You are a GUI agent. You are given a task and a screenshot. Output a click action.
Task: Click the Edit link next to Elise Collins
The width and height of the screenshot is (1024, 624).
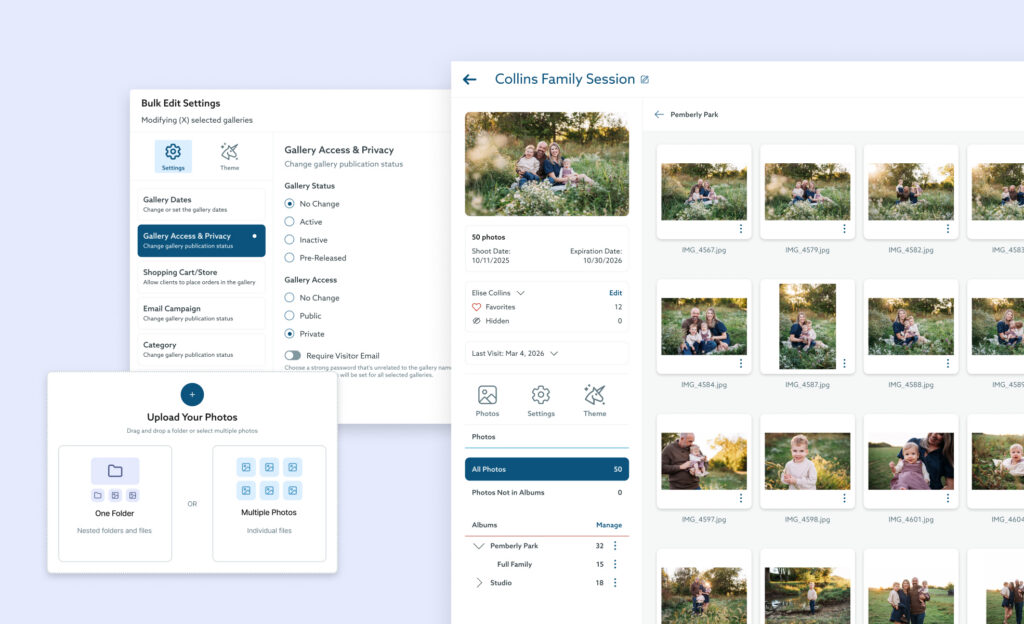click(616, 292)
